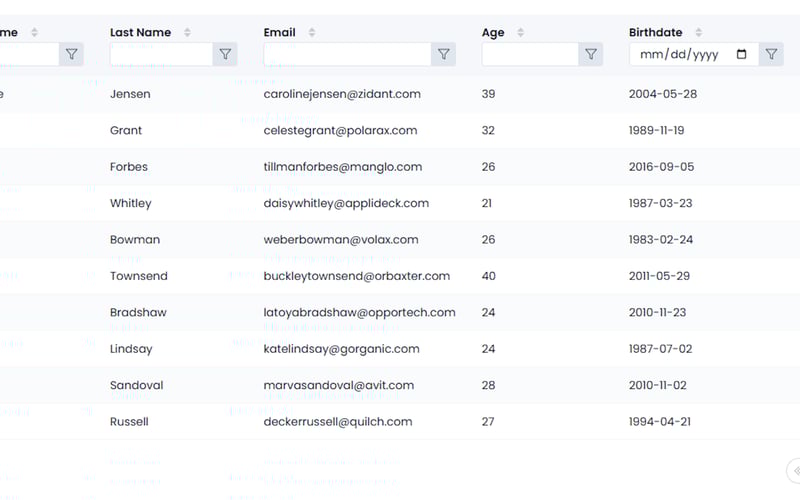The height and width of the screenshot is (500, 800).
Task: Select the Sandoval last name cell
Action: pyautogui.click(x=137, y=385)
